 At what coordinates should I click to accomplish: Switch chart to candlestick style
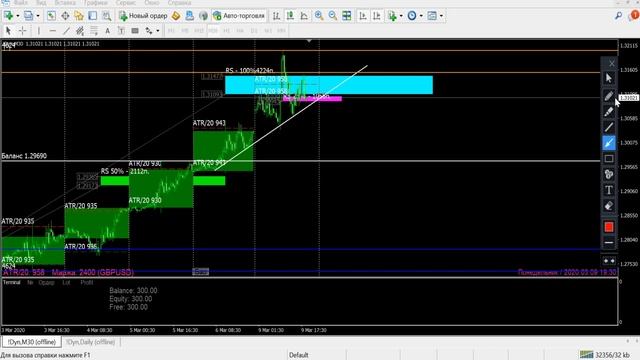click(290, 16)
